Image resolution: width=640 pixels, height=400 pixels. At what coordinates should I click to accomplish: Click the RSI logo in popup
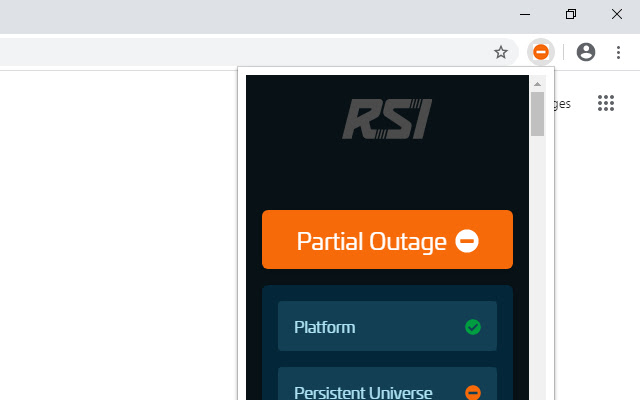pyautogui.click(x=387, y=119)
